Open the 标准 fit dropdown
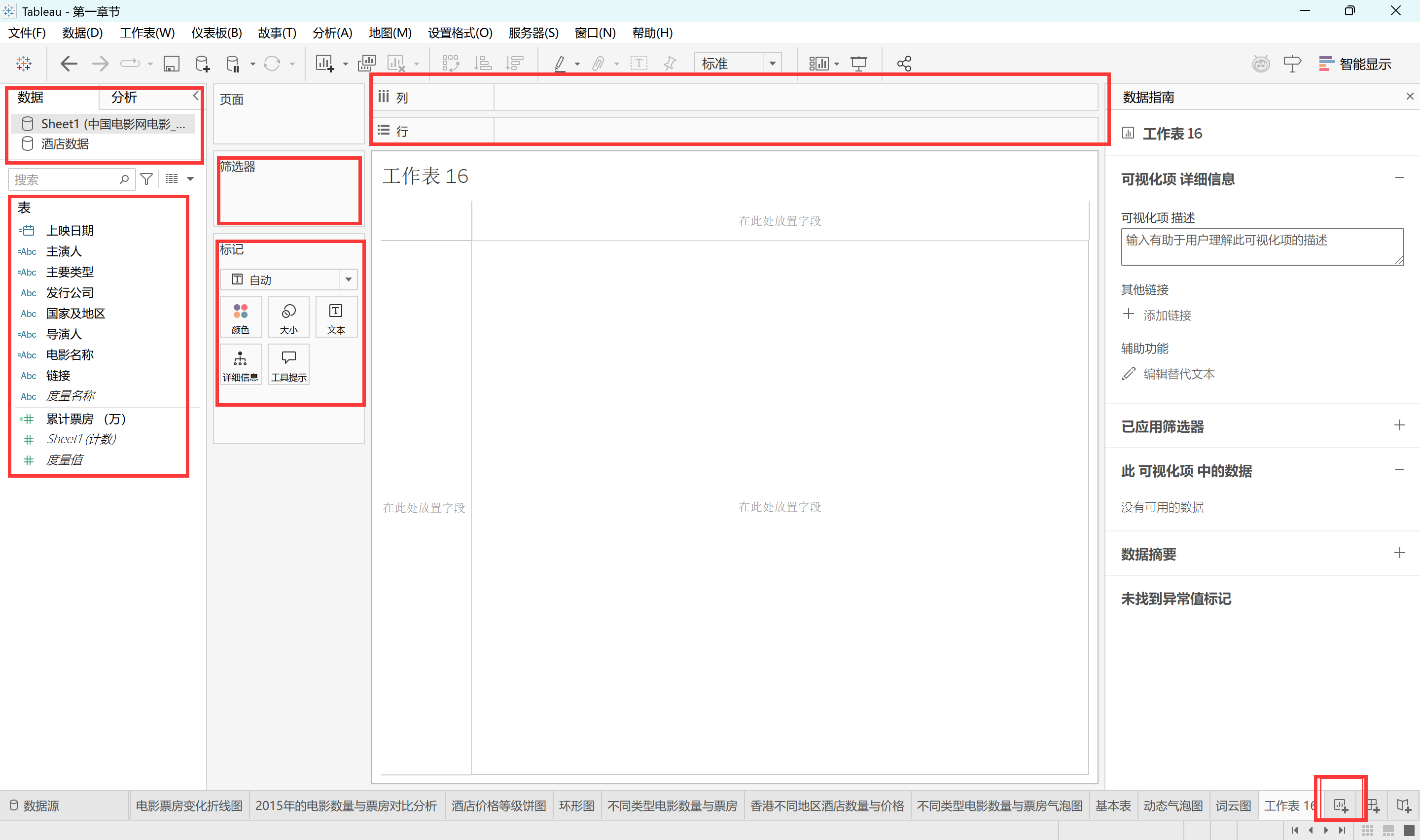Screen dimensions: 1420x840 click(772, 64)
